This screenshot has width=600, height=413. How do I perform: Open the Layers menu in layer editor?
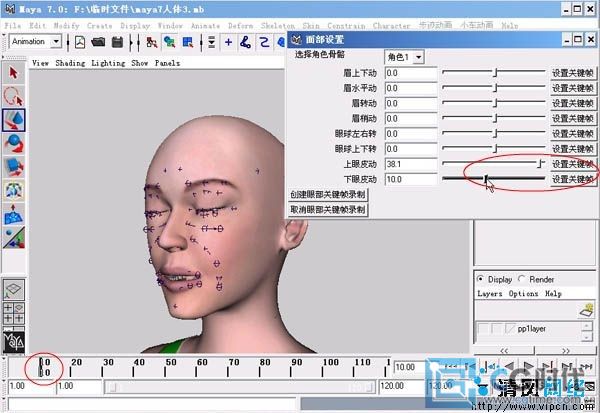tap(490, 294)
